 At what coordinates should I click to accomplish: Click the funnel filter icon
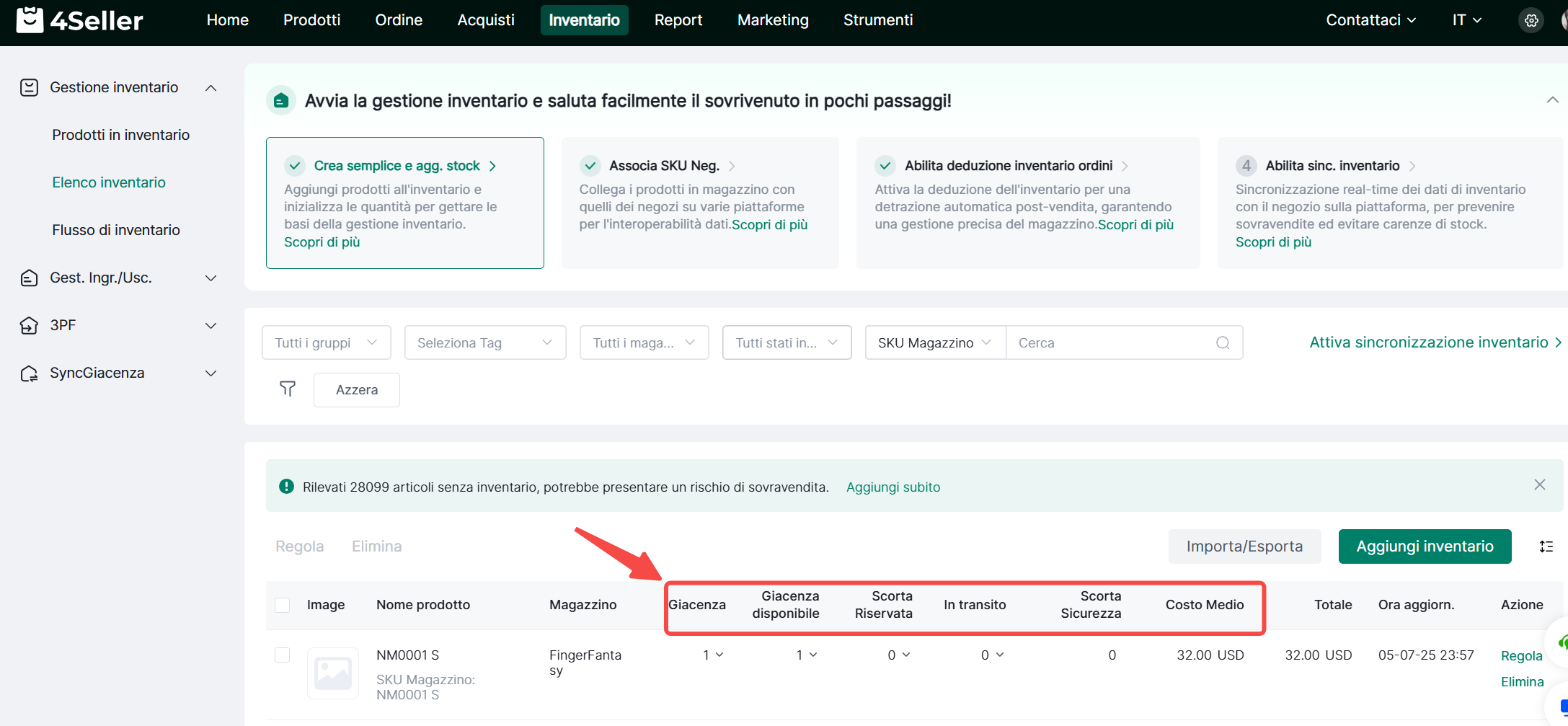point(288,389)
